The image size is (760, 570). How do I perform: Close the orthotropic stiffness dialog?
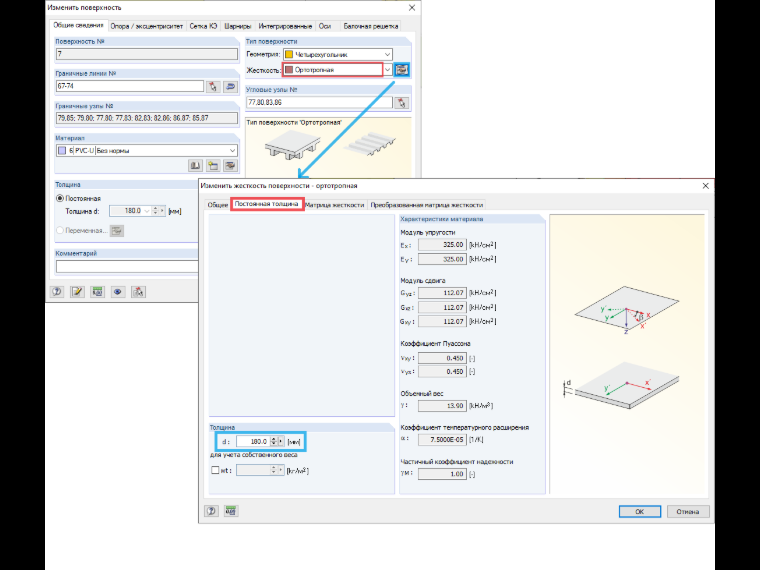click(x=705, y=186)
